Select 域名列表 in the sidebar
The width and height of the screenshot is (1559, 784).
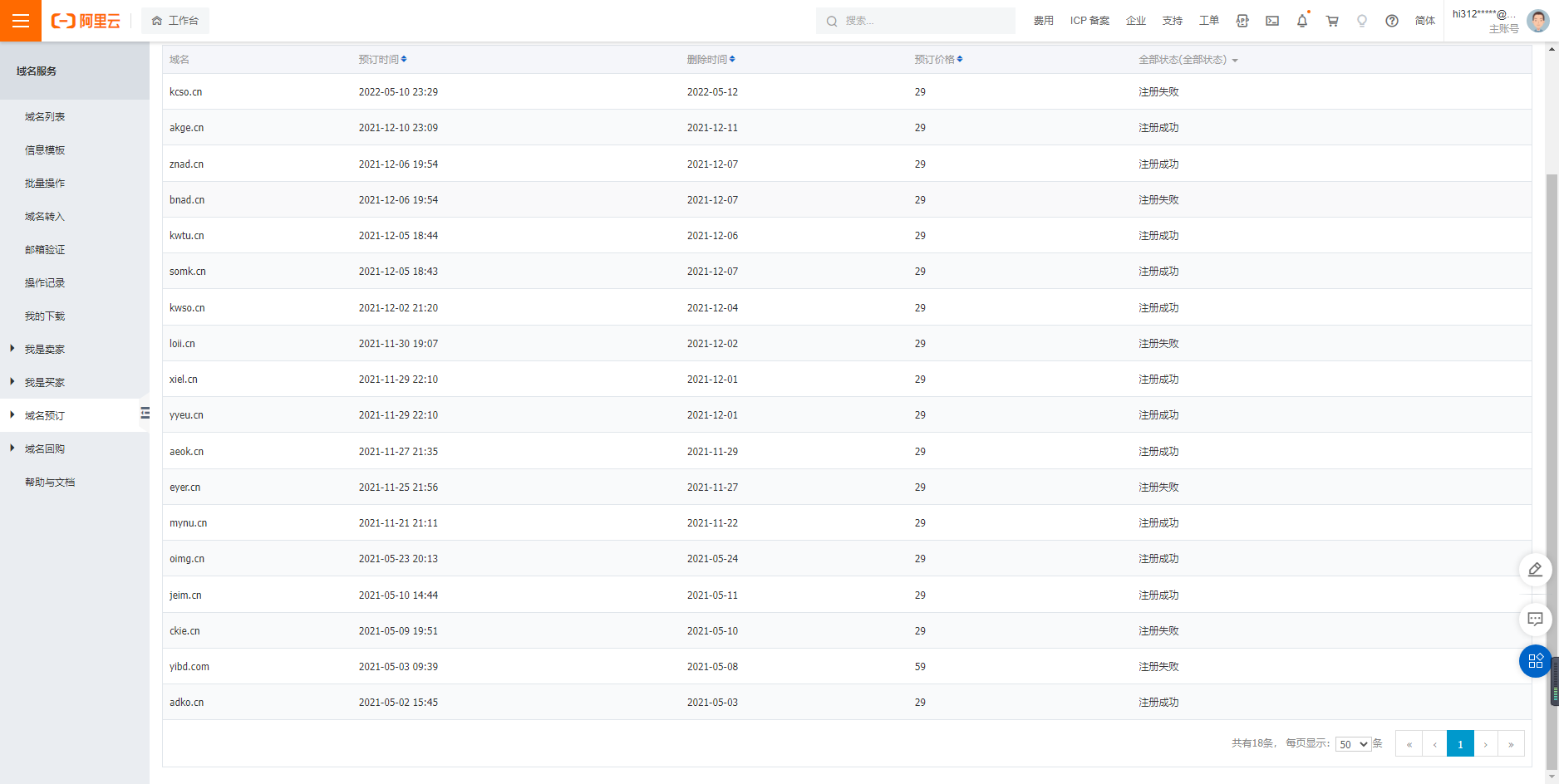click(45, 117)
